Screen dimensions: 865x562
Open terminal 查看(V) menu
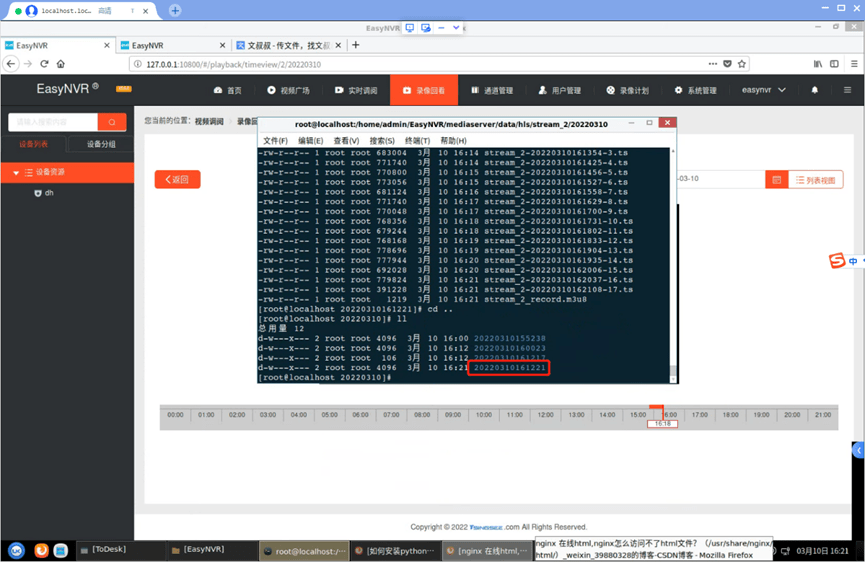point(346,141)
